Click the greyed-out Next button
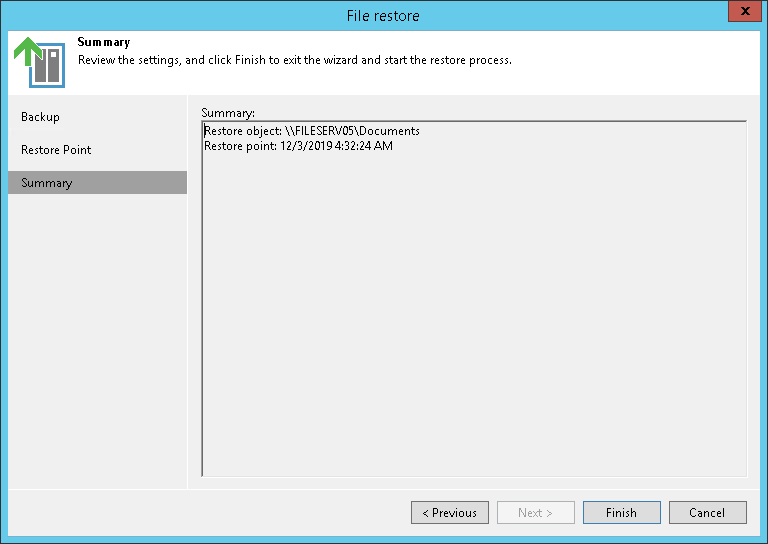 pos(536,512)
